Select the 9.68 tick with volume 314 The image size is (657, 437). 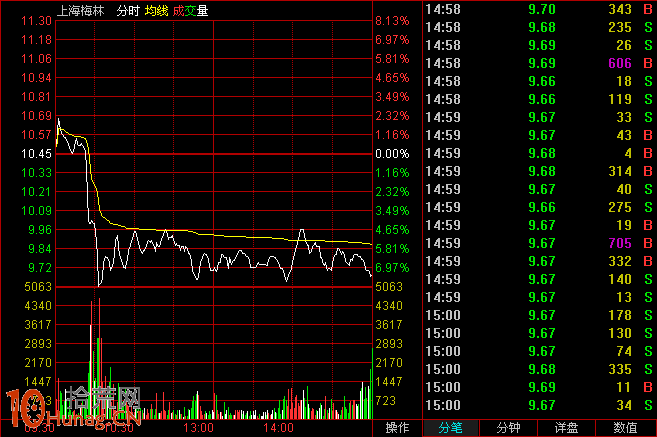tap(539, 171)
